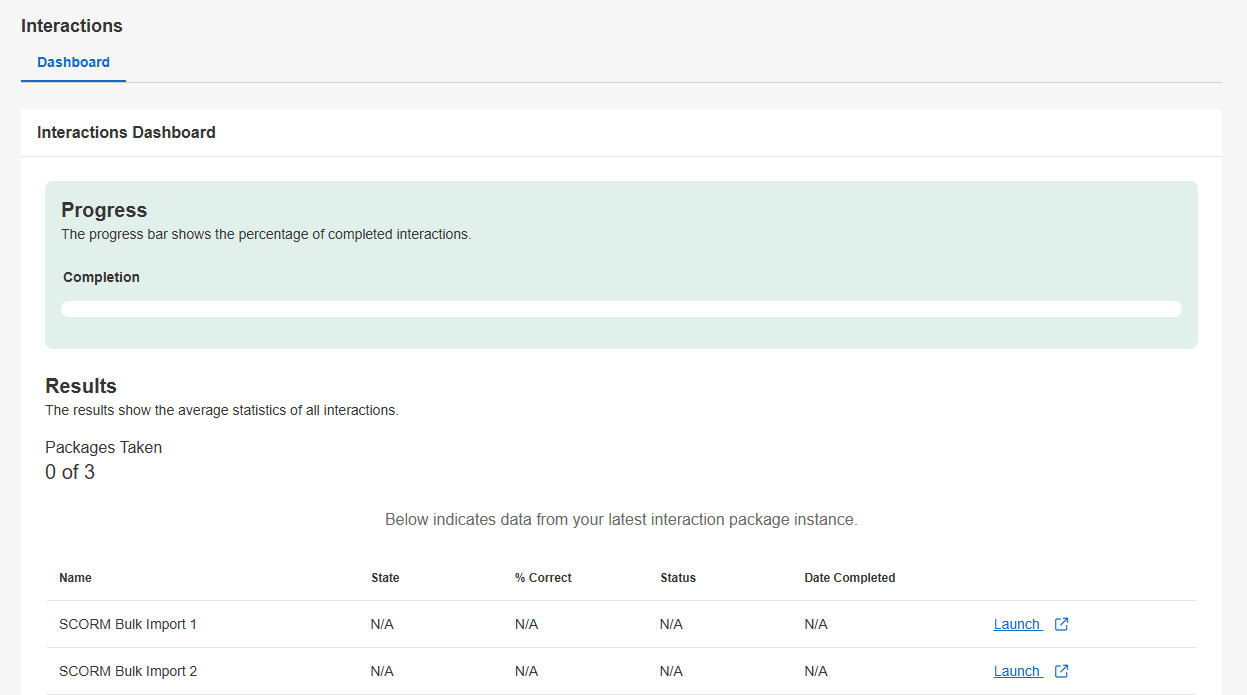The height and width of the screenshot is (695, 1247).
Task: Select the SCORM Bulk Import 1 row name
Action: pos(128,624)
